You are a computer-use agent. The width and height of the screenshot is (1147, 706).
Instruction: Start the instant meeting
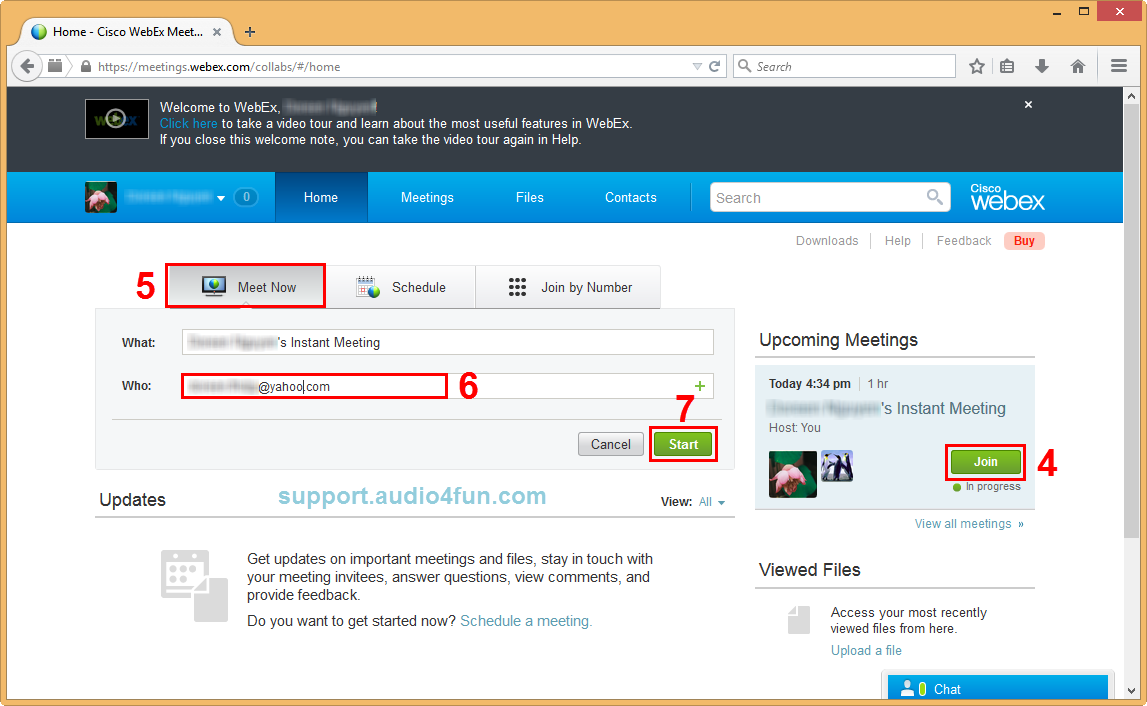683,444
